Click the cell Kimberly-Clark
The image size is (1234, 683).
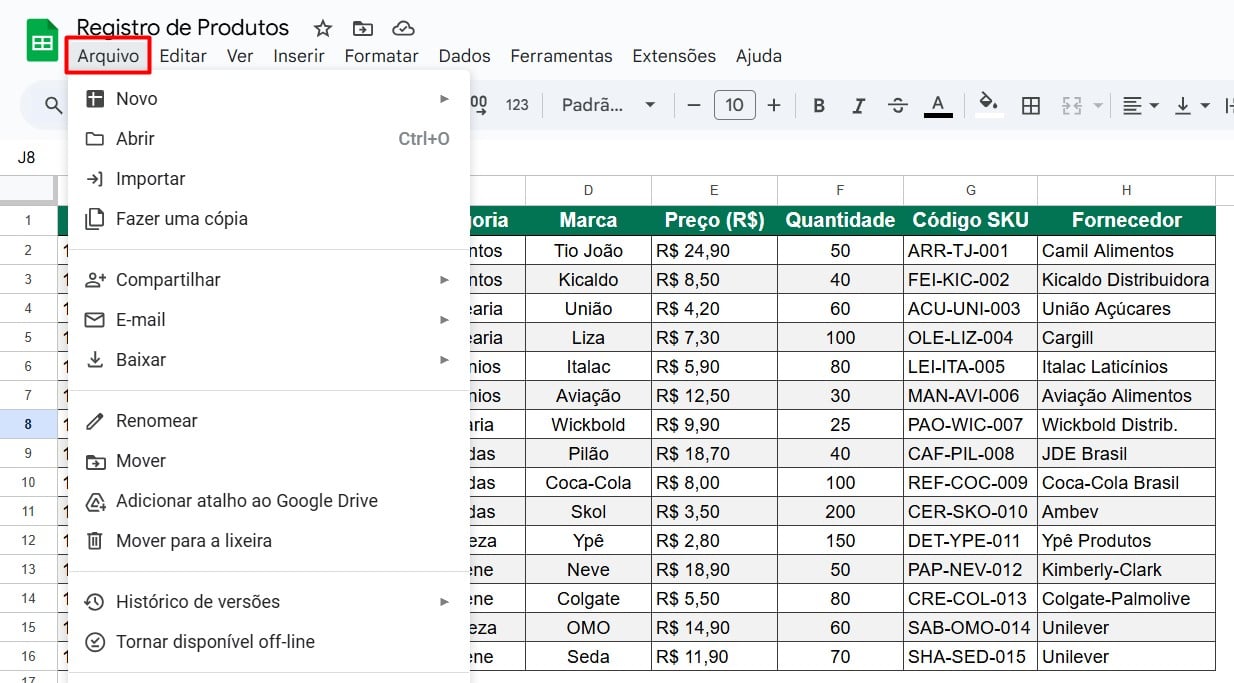coord(1126,569)
